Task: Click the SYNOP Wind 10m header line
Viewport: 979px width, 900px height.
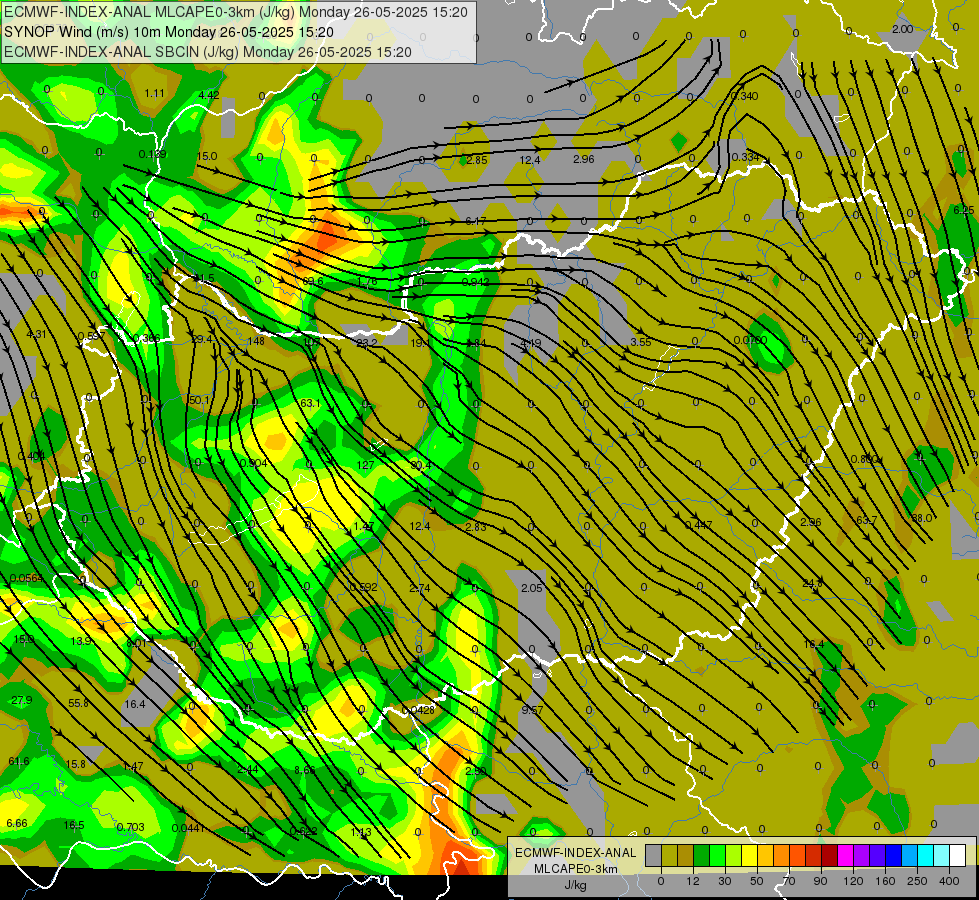Action: pos(169,32)
